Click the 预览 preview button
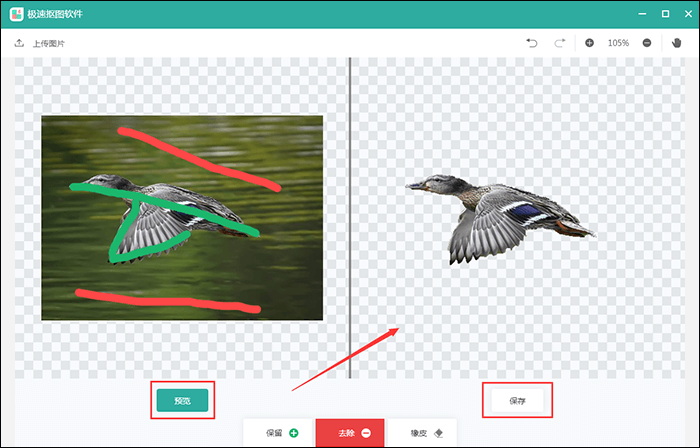The image size is (700, 448). pyautogui.click(x=182, y=400)
